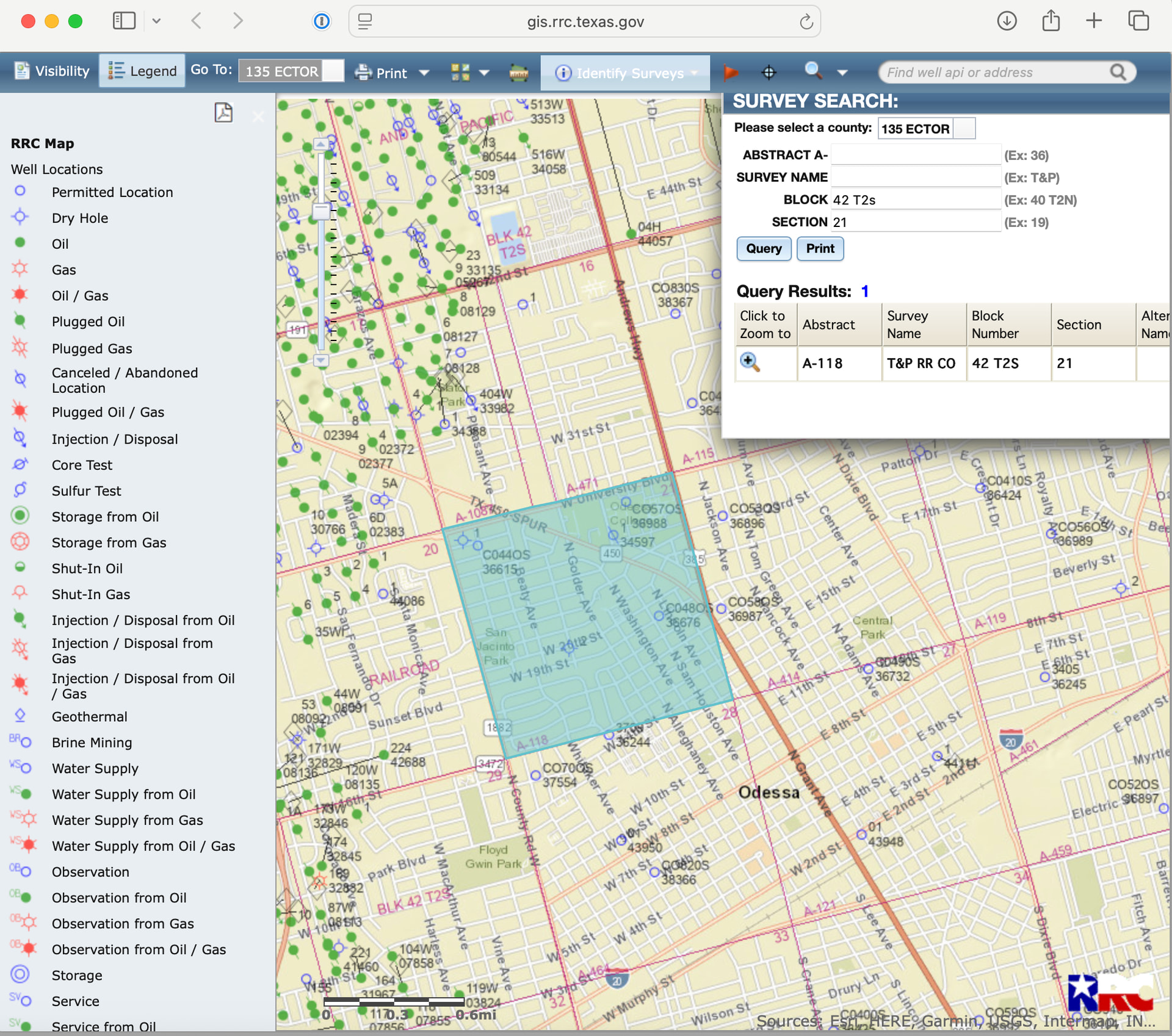
Task: Close the legend panel with X
Action: (258, 117)
